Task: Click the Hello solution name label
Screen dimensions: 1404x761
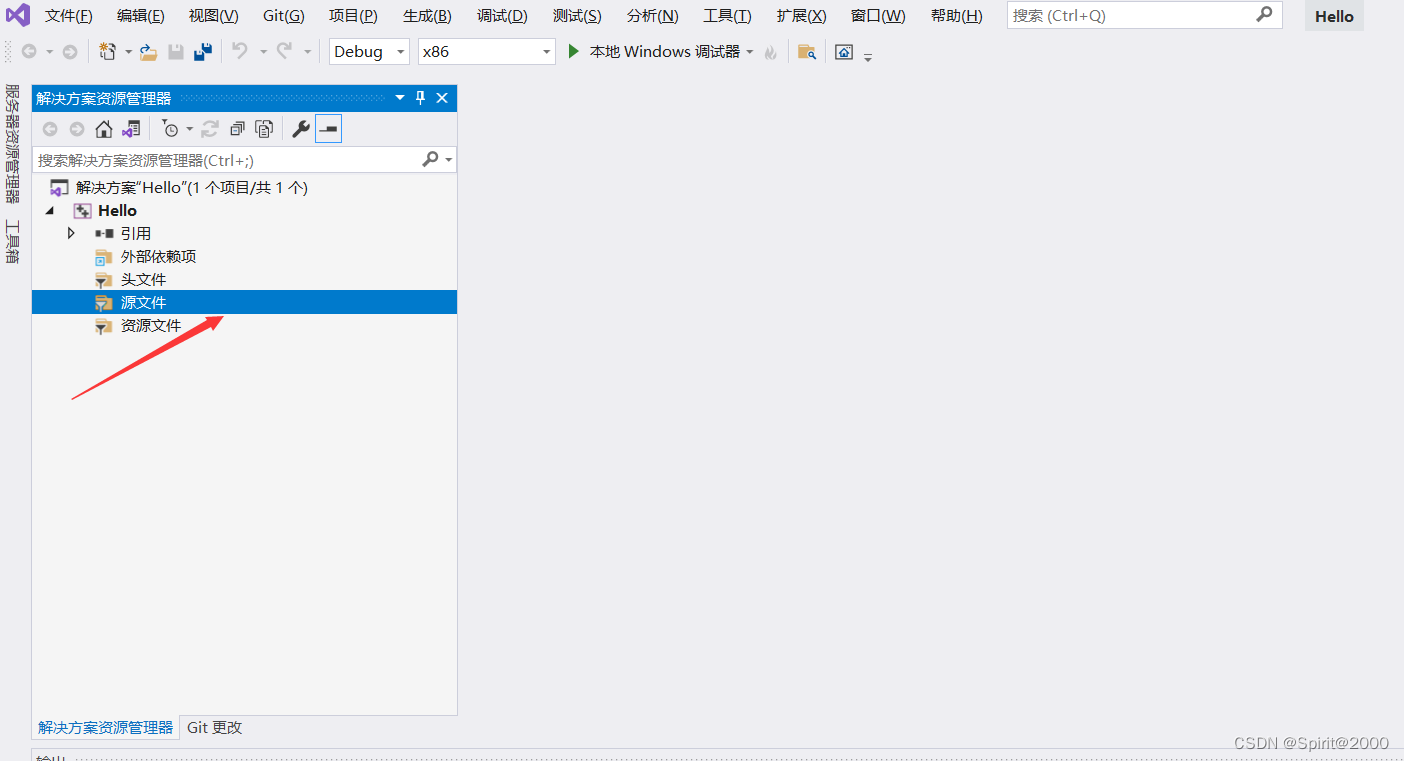Action: coord(1334,16)
